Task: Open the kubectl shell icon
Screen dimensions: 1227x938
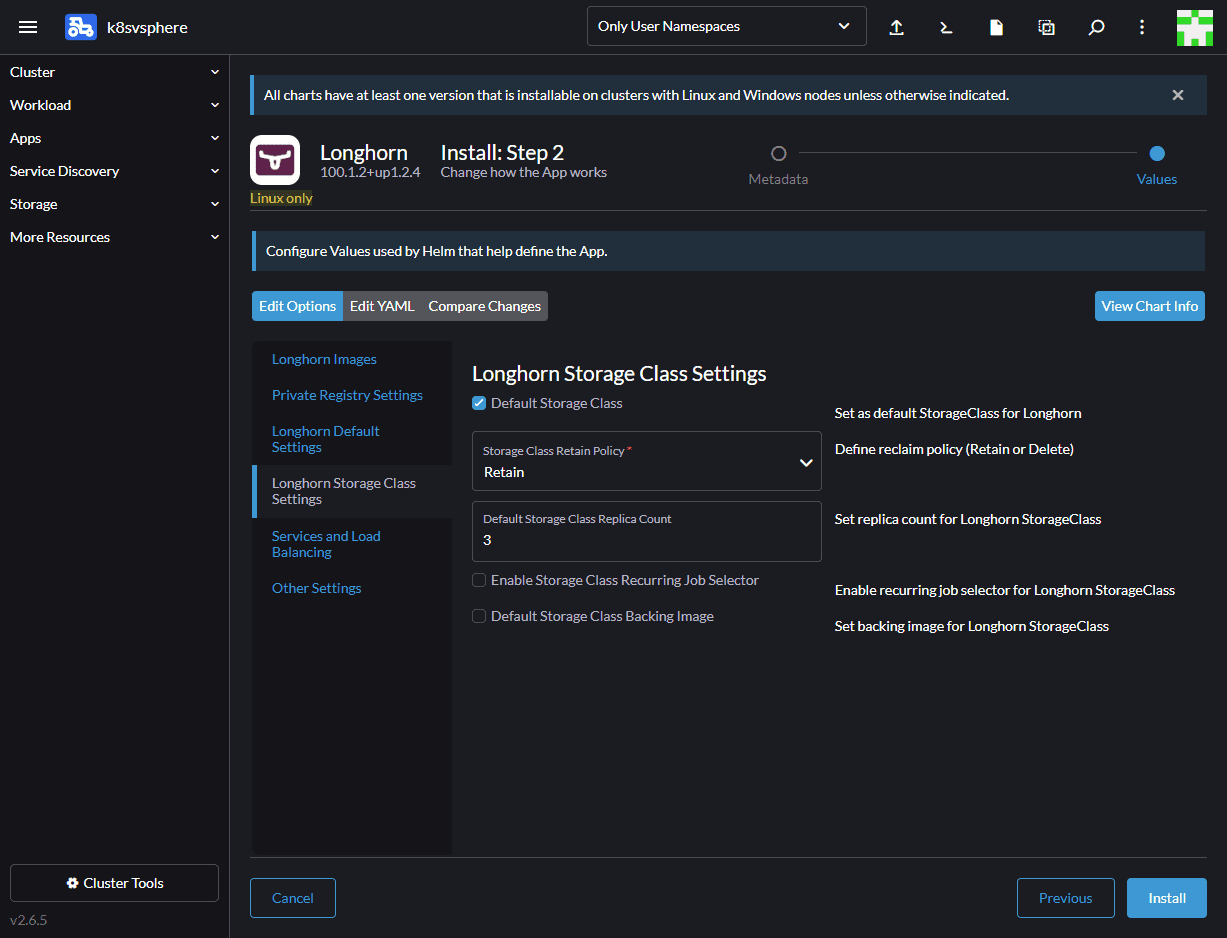Action: pyautogui.click(x=946, y=27)
